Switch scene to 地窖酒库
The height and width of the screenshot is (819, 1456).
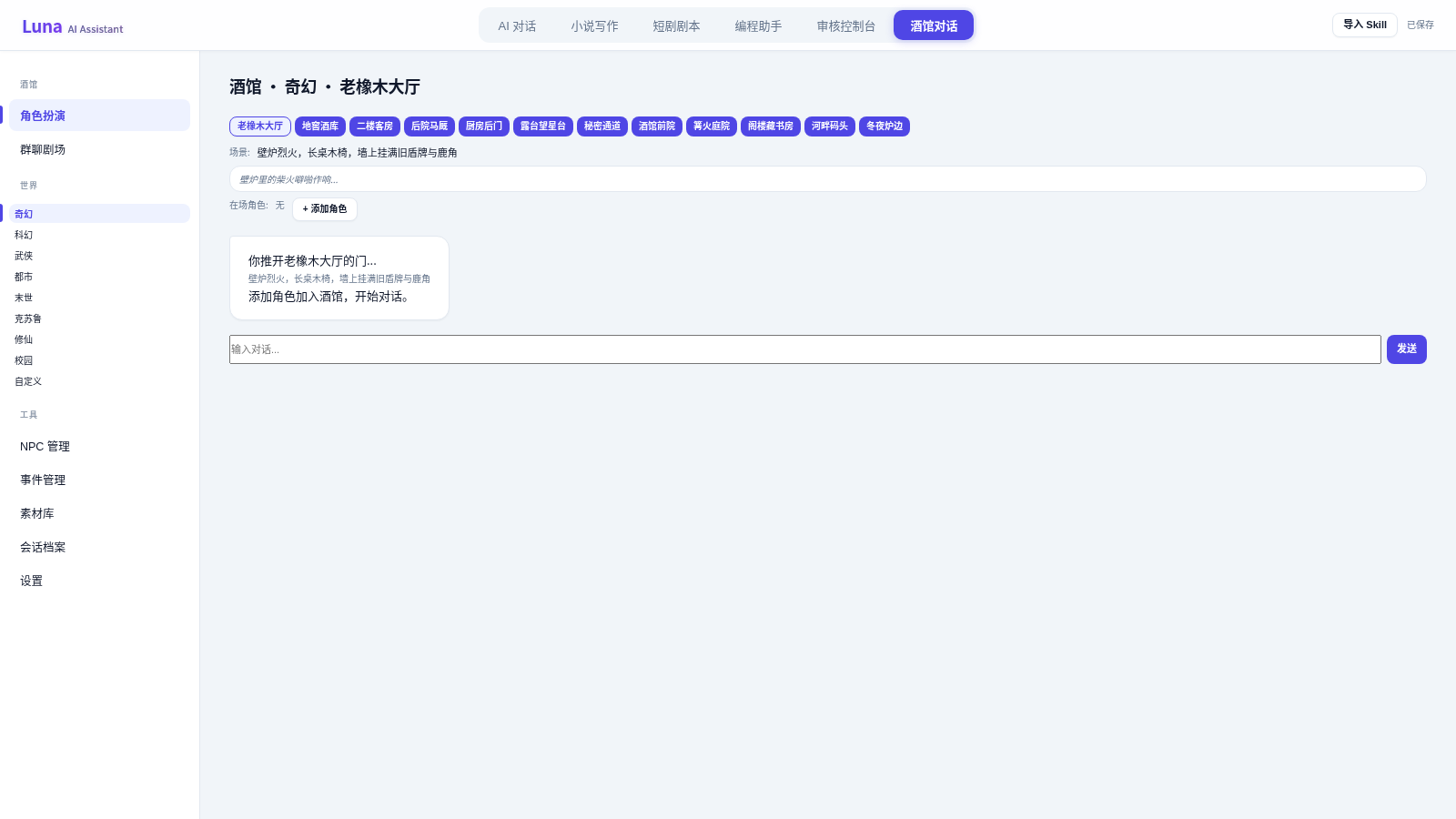coord(320,126)
